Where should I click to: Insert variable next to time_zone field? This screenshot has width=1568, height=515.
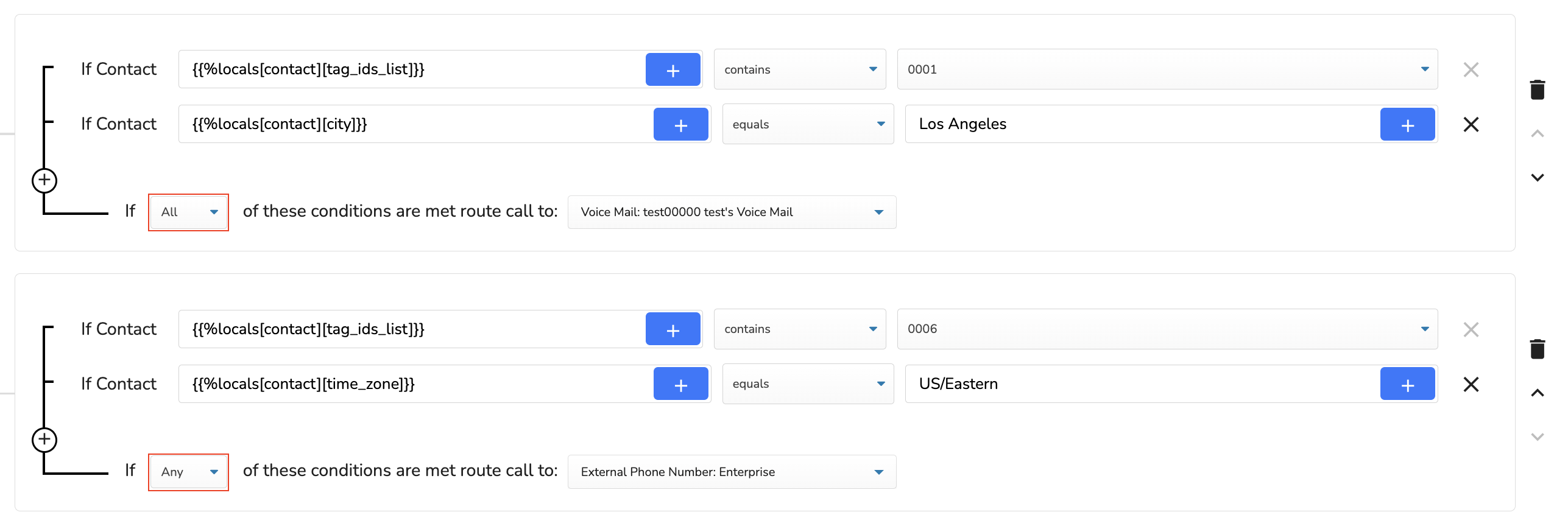[x=681, y=384]
